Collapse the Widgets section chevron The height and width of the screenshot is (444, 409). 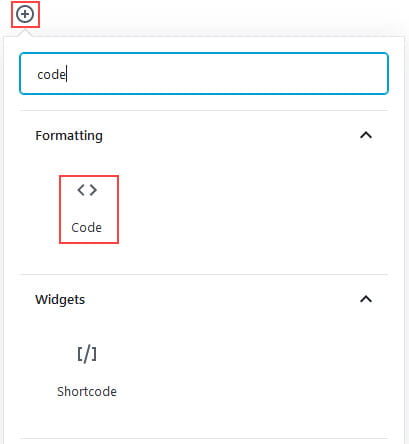click(366, 299)
